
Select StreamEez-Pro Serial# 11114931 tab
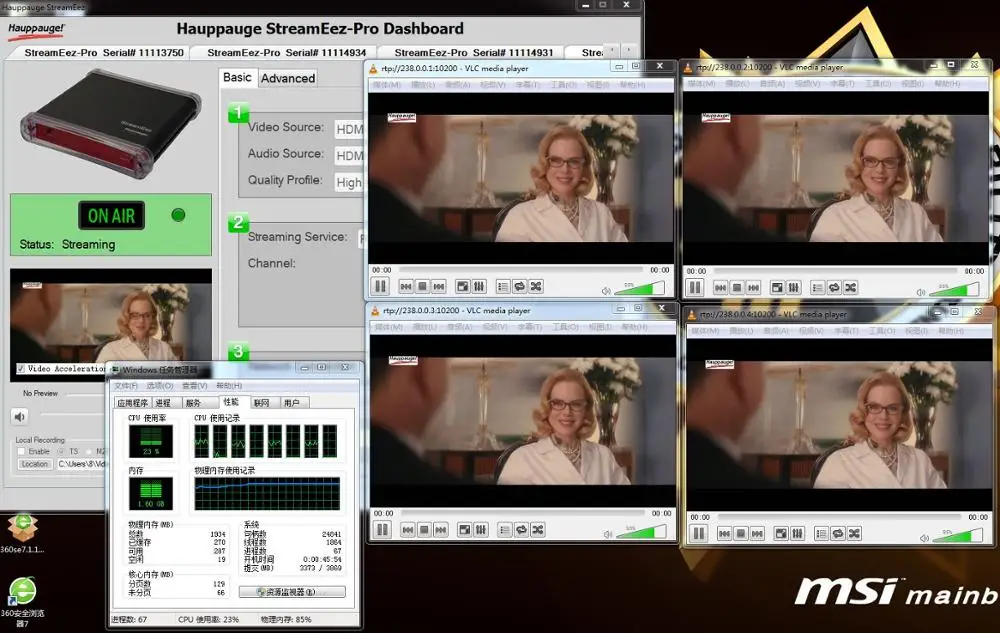473,53
